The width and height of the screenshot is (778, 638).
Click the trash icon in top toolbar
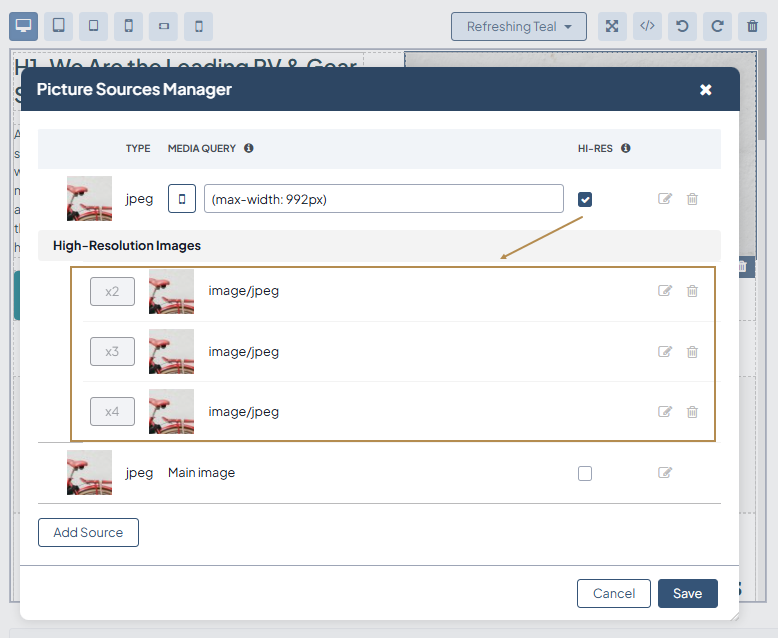point(752,26)
